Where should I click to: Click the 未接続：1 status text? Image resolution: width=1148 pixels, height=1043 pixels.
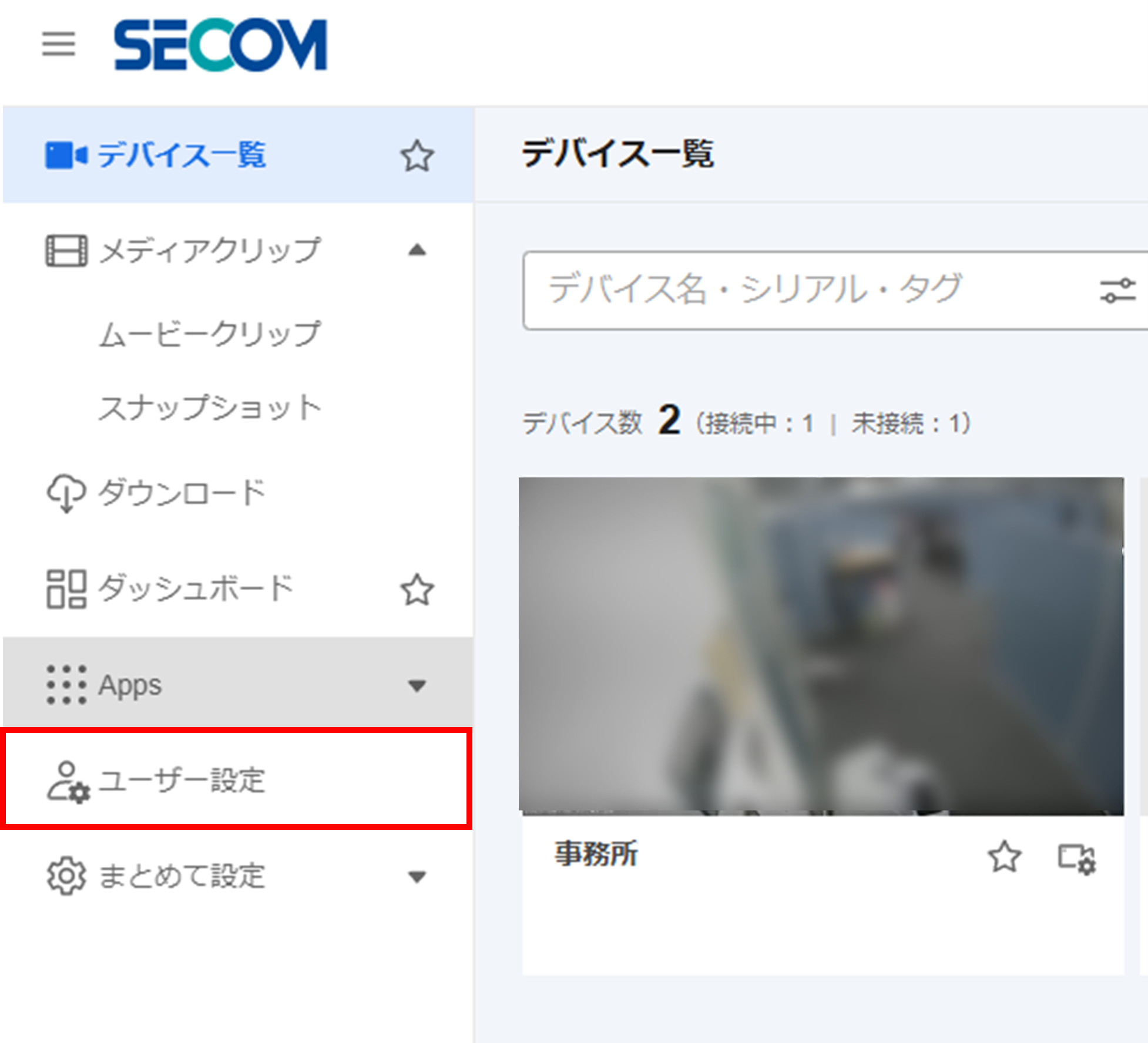905,423
